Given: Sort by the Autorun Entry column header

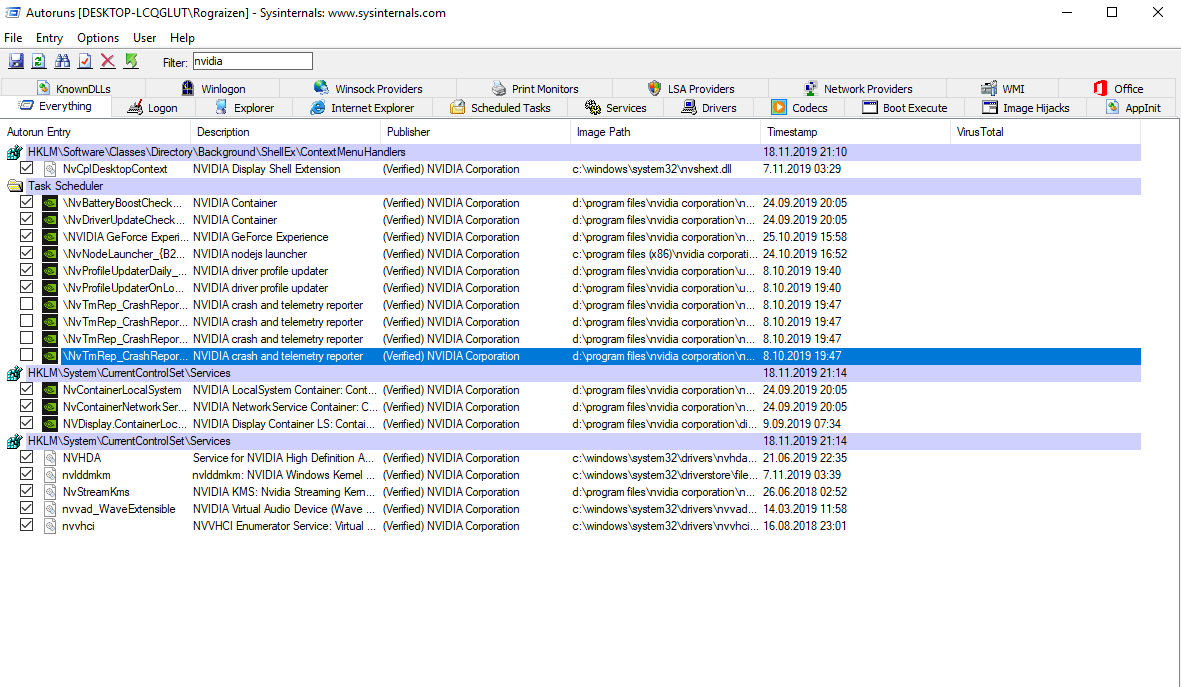Looking at the screenshot, I should (96, 132).
